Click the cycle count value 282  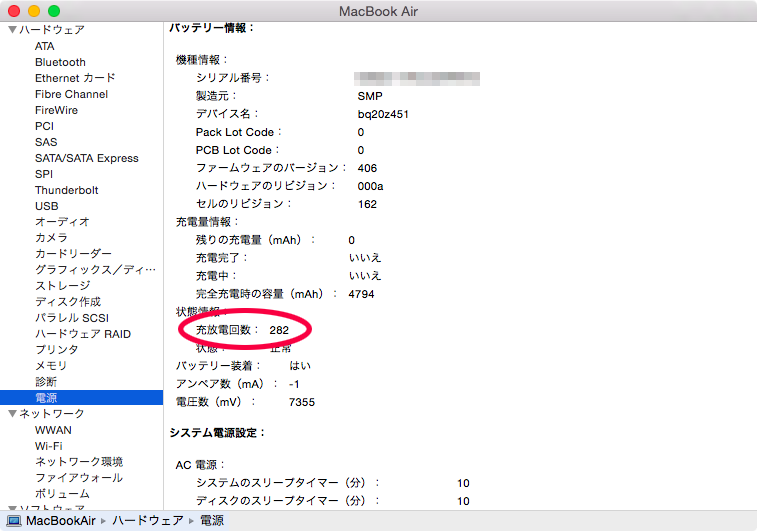click(279, 330)
